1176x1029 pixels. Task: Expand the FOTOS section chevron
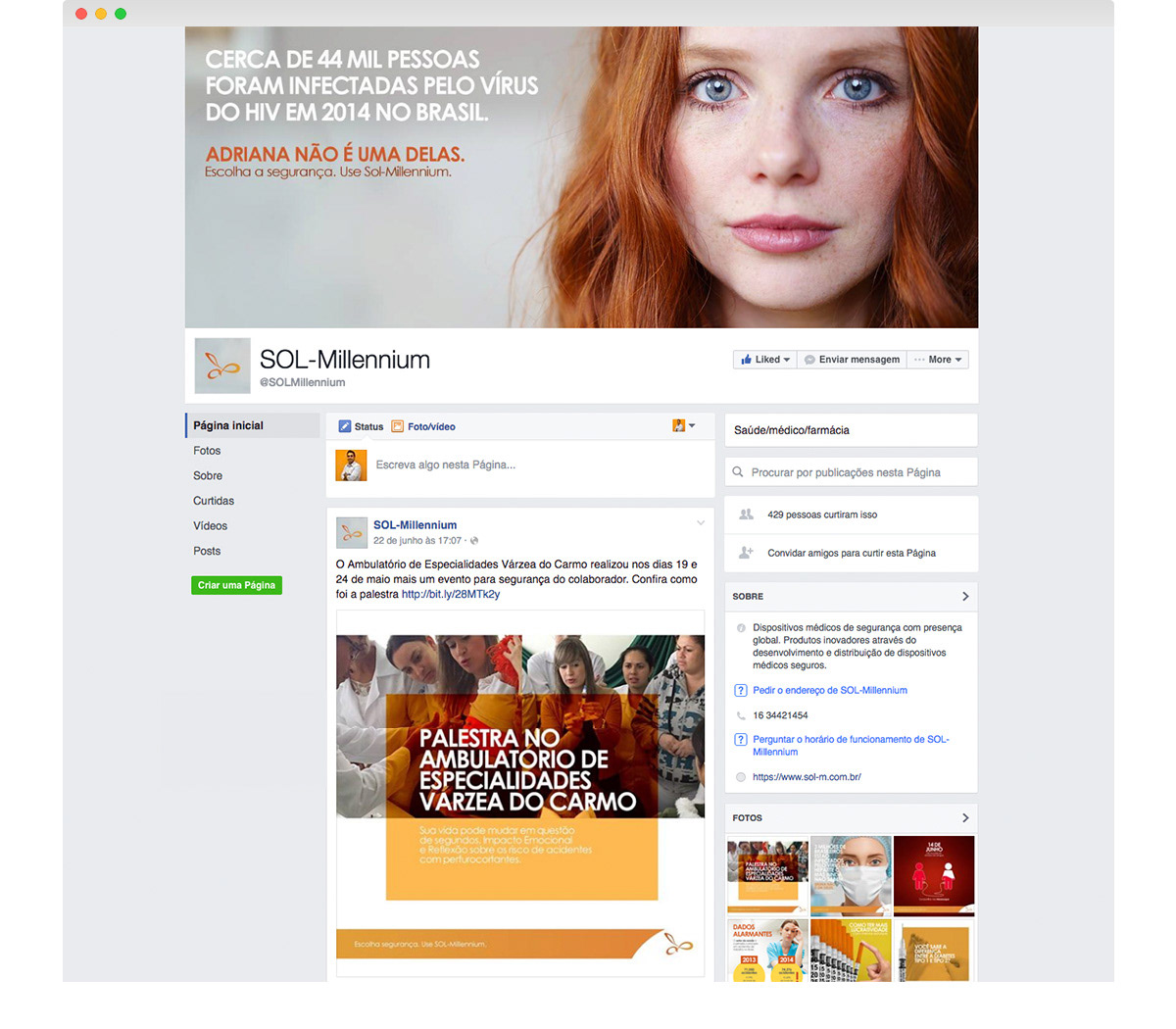coord(965,817)
